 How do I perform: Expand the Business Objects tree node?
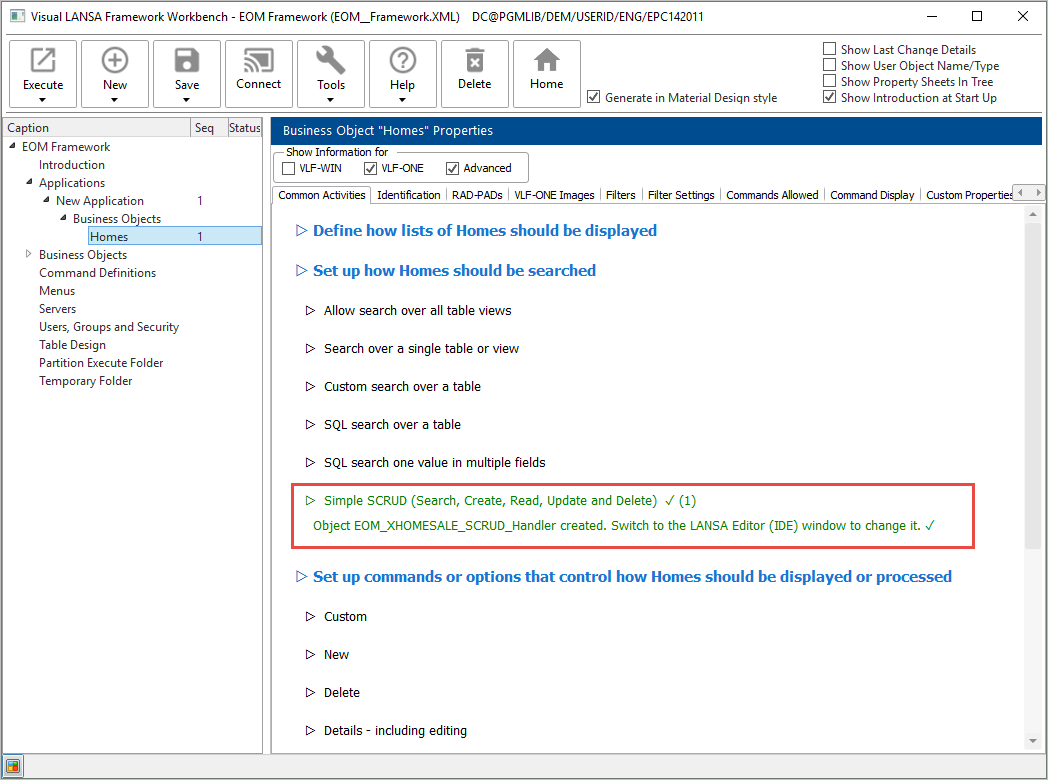28,255
